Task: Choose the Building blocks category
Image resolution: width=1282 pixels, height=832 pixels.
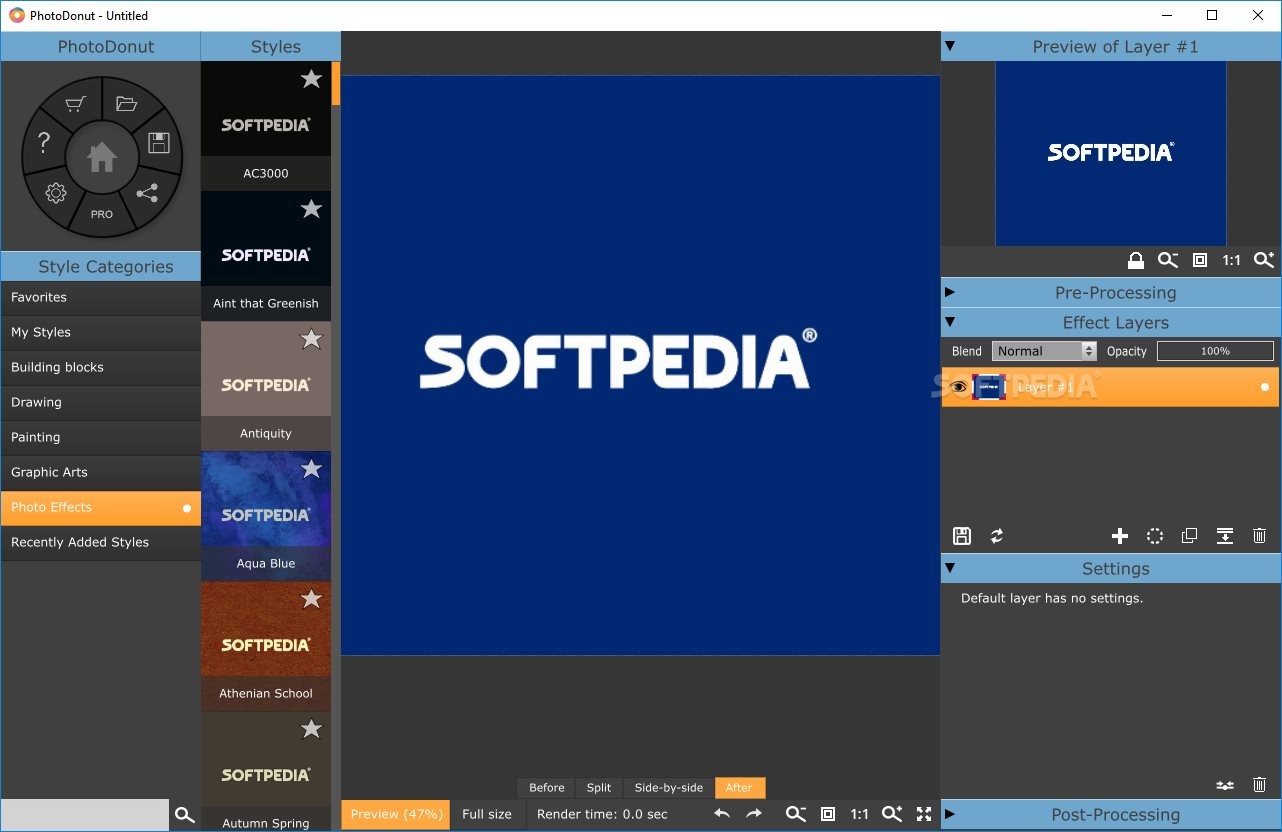Action: click(101, 367)
